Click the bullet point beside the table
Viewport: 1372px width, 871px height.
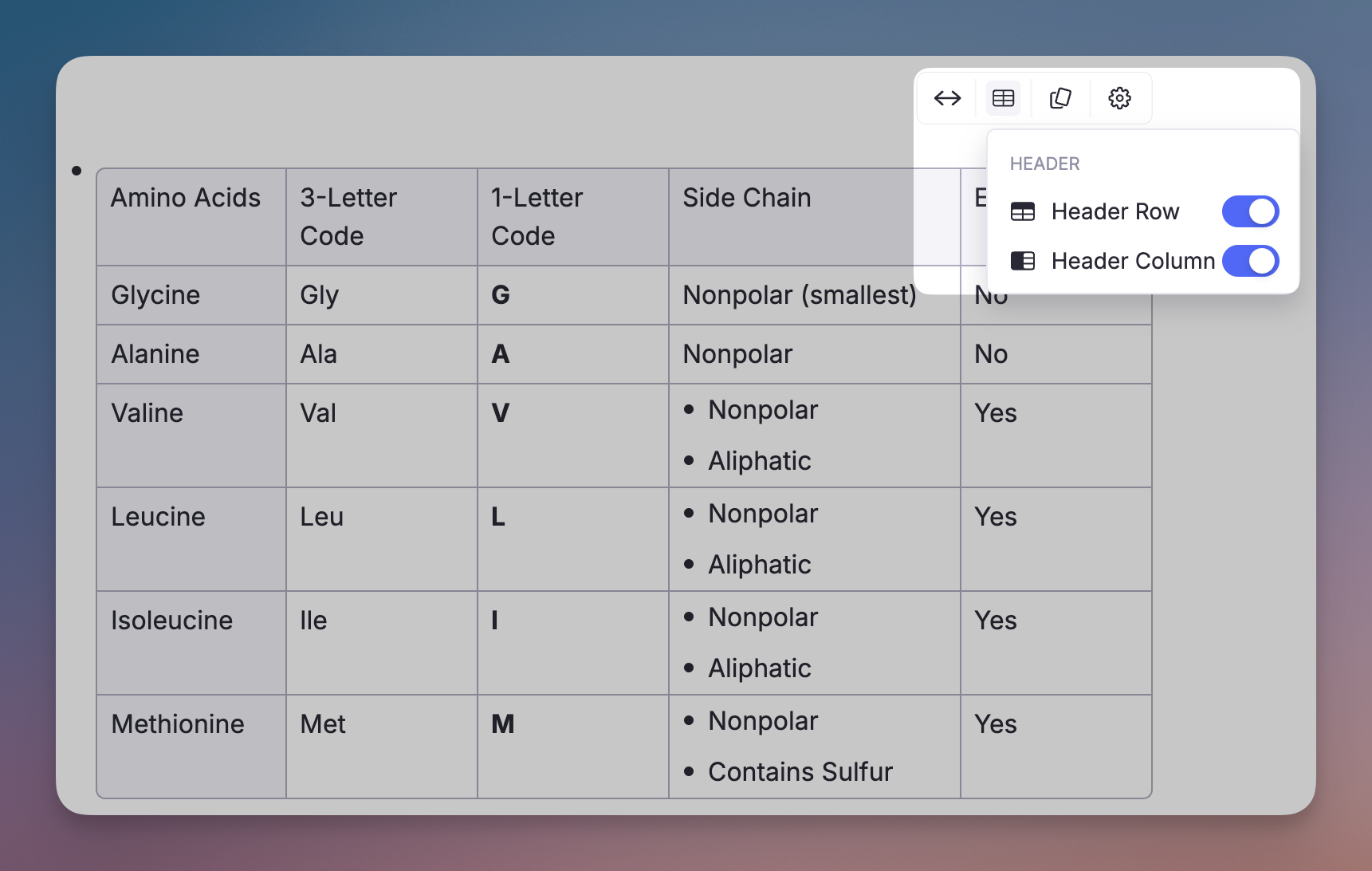(x=77, y=171)
